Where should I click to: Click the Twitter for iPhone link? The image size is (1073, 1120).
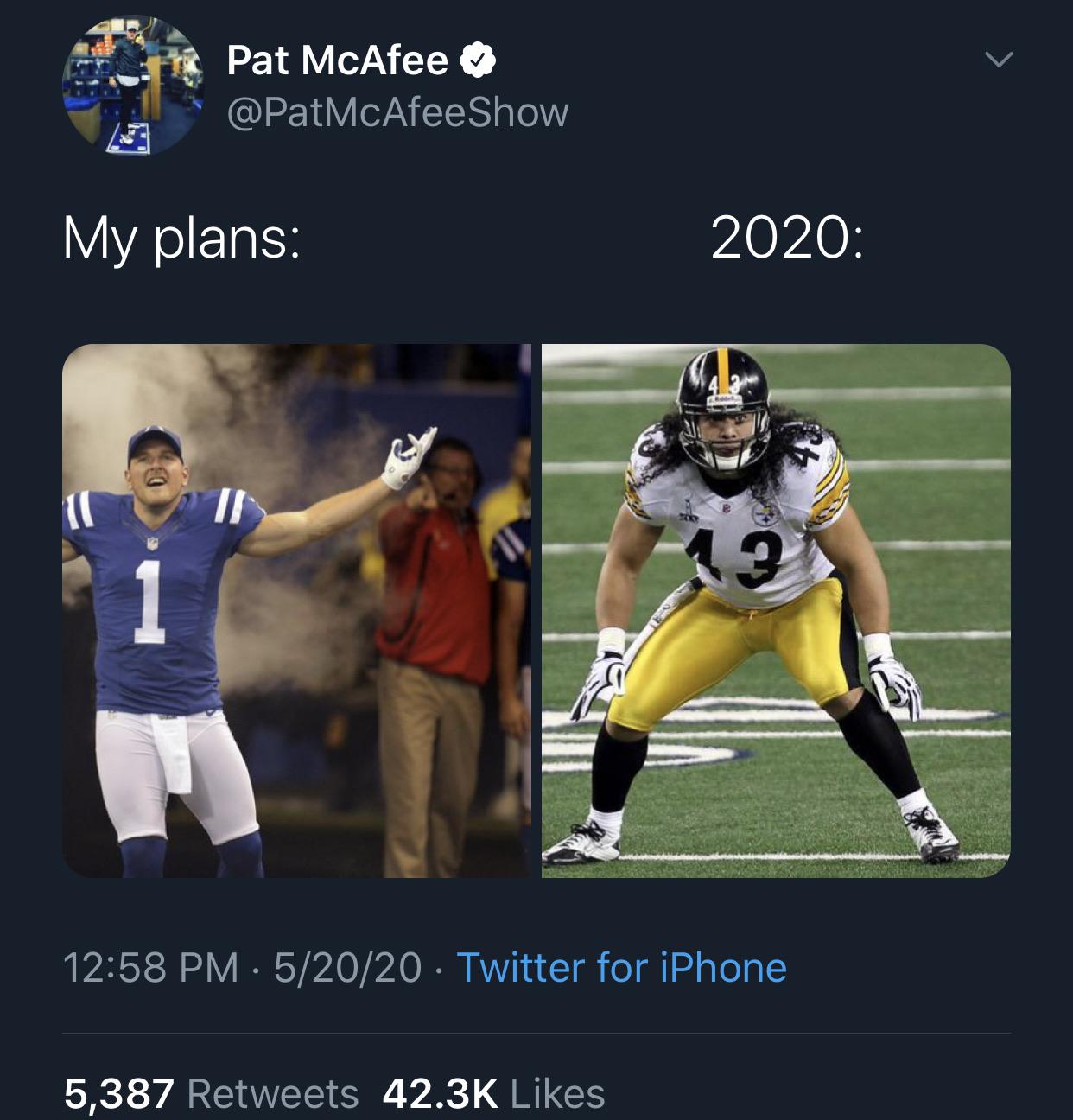click(x=621, y=967)
